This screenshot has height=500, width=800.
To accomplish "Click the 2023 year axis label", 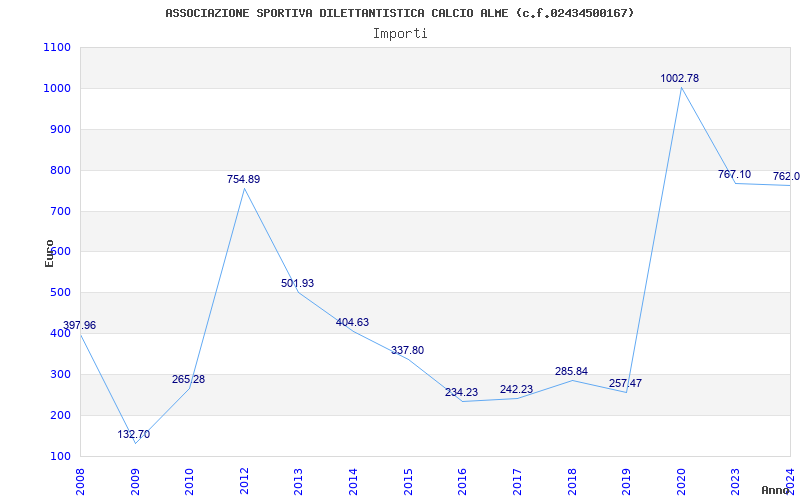I will 735,482.
